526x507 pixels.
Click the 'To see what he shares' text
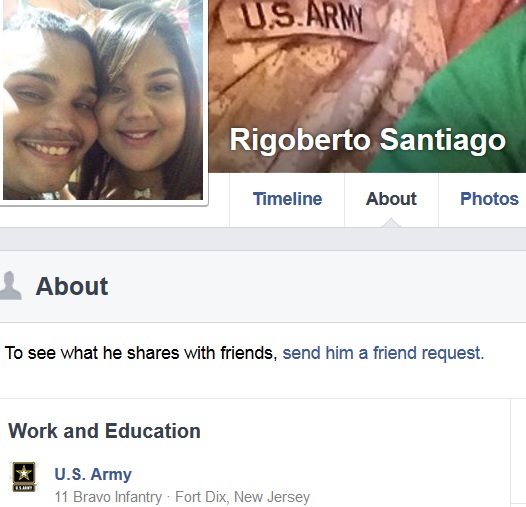pos(141,353)
